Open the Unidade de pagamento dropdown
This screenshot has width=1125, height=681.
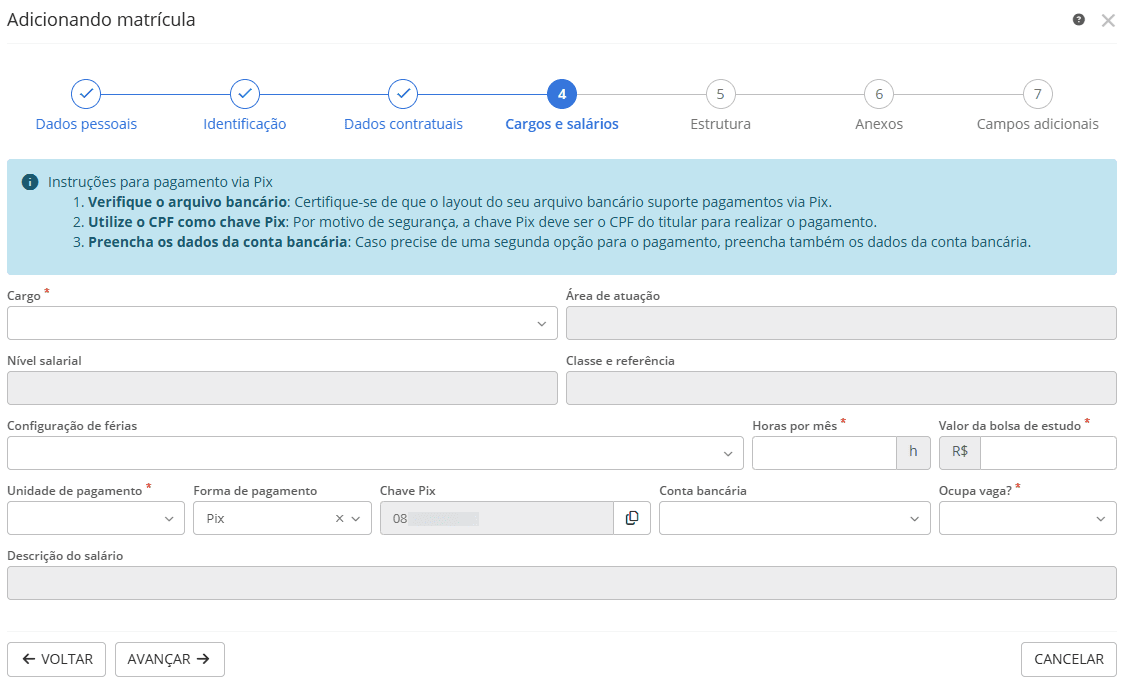(x=96, y=518)
